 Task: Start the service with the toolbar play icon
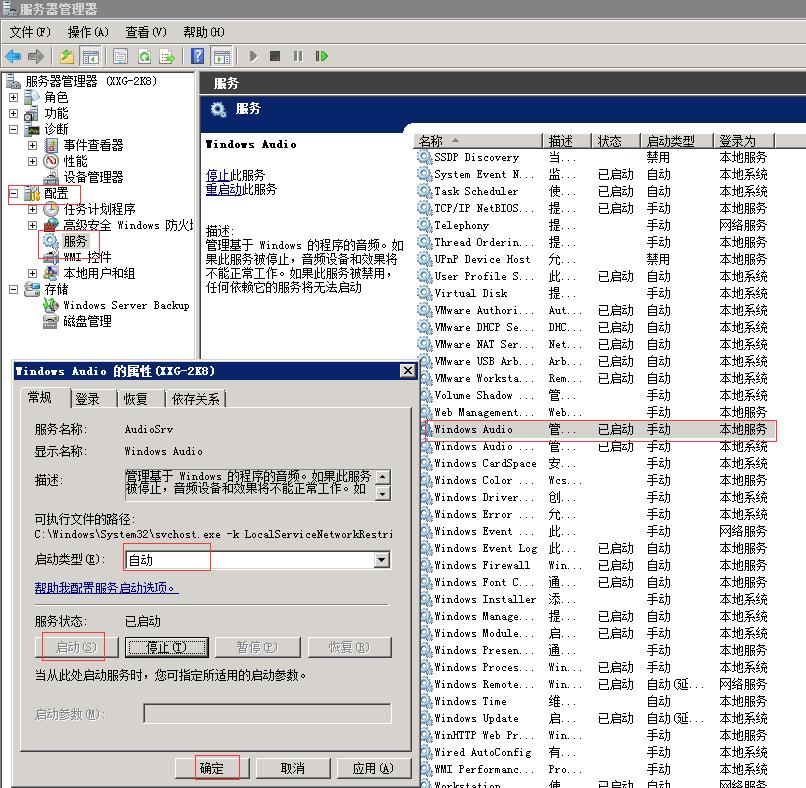point(254,55)
